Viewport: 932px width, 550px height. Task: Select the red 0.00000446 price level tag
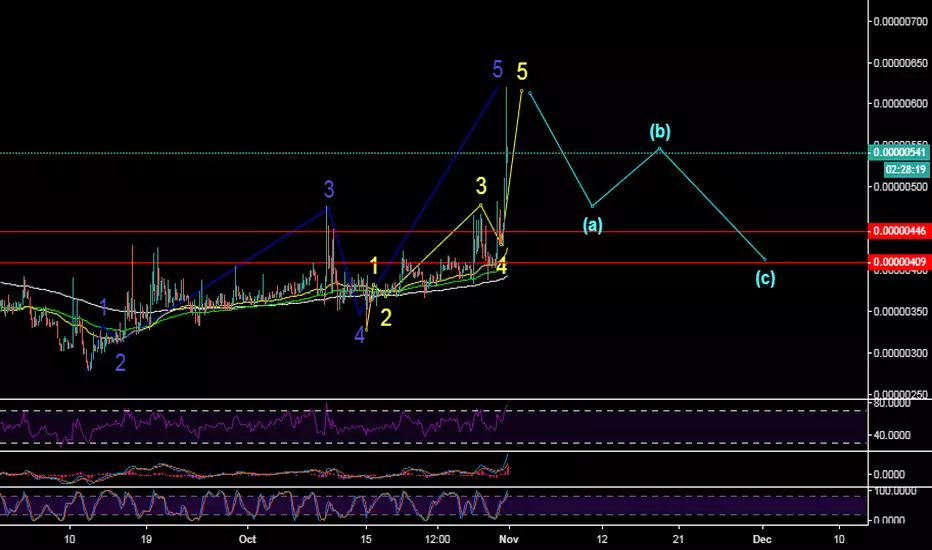point(899,231)
